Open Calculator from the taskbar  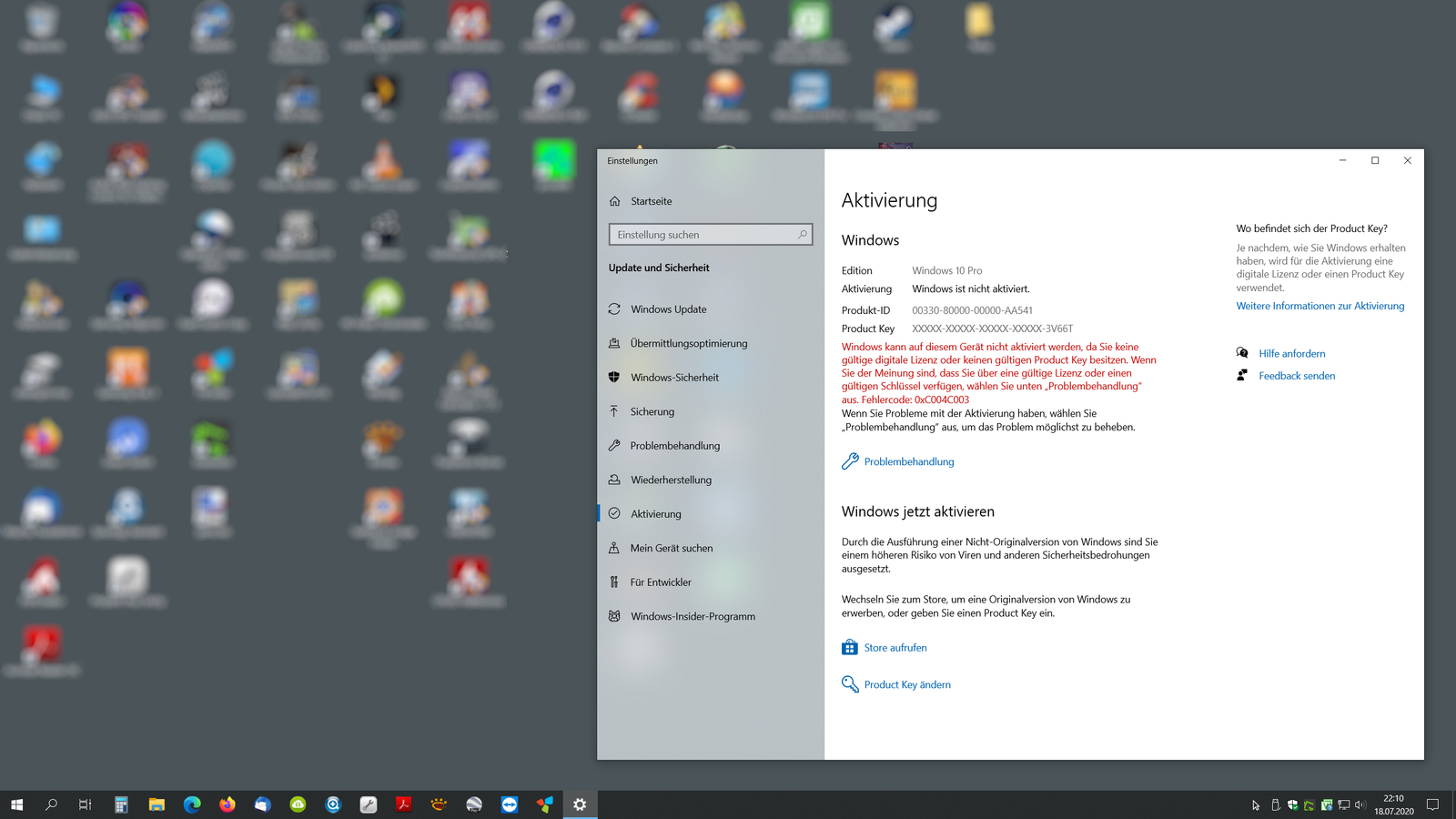pyautogui.click(x=121, y=804)
